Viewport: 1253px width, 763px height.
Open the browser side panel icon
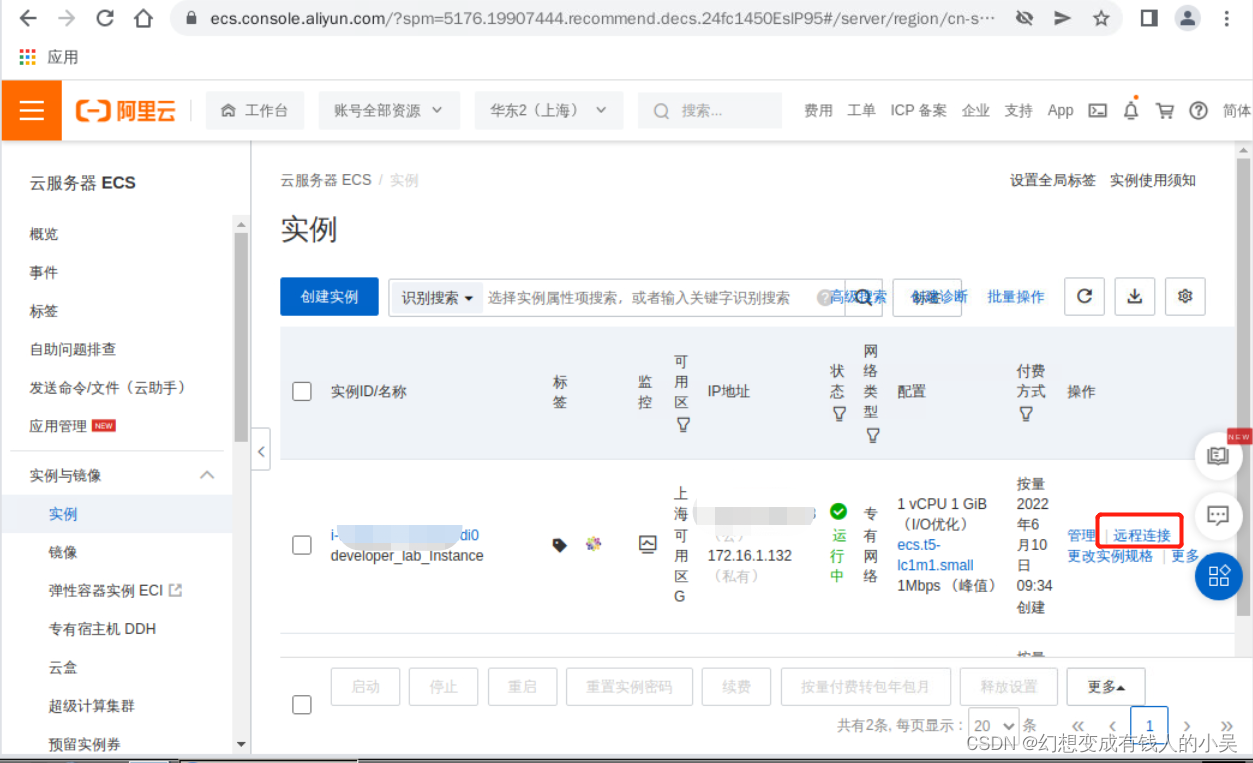pos(1149,19)
